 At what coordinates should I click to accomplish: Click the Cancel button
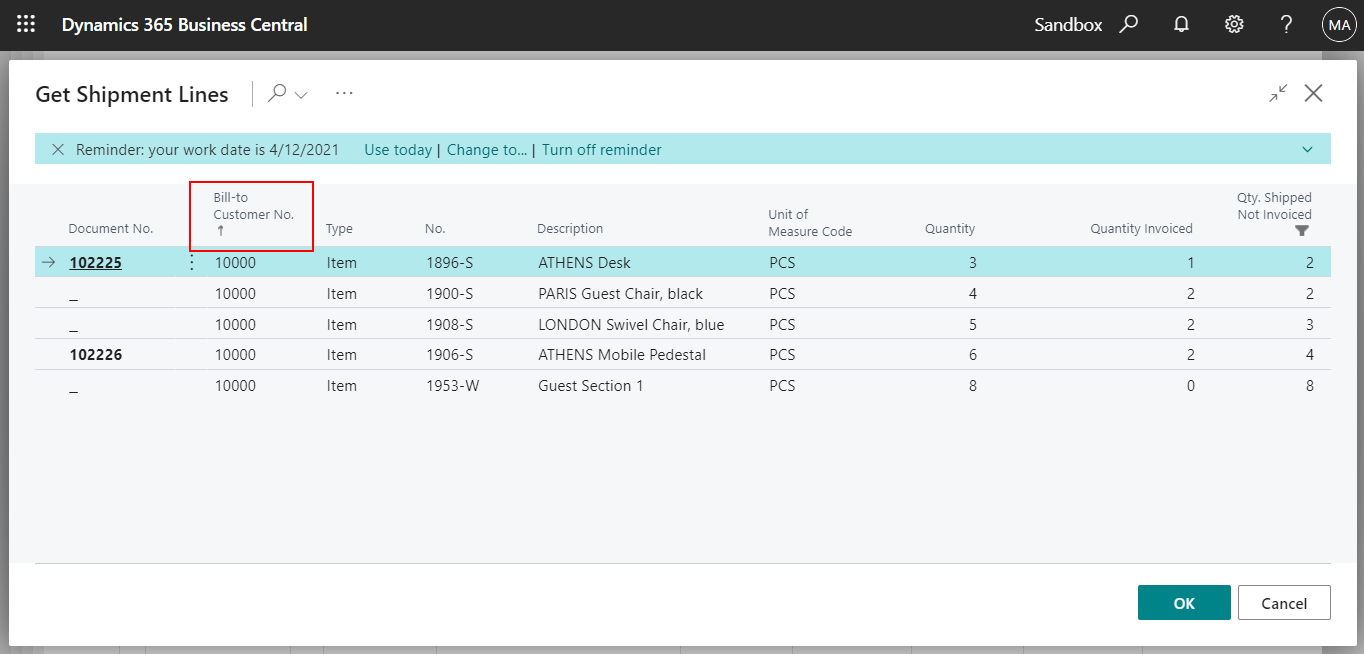point(1284,602)
